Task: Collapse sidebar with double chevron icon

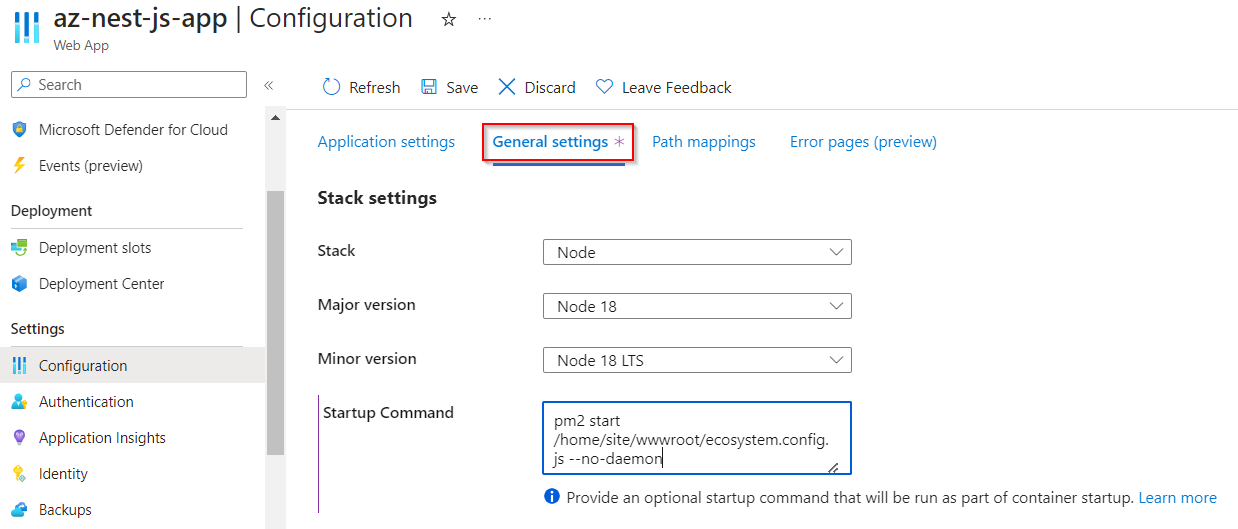Action: coord(268,85)
